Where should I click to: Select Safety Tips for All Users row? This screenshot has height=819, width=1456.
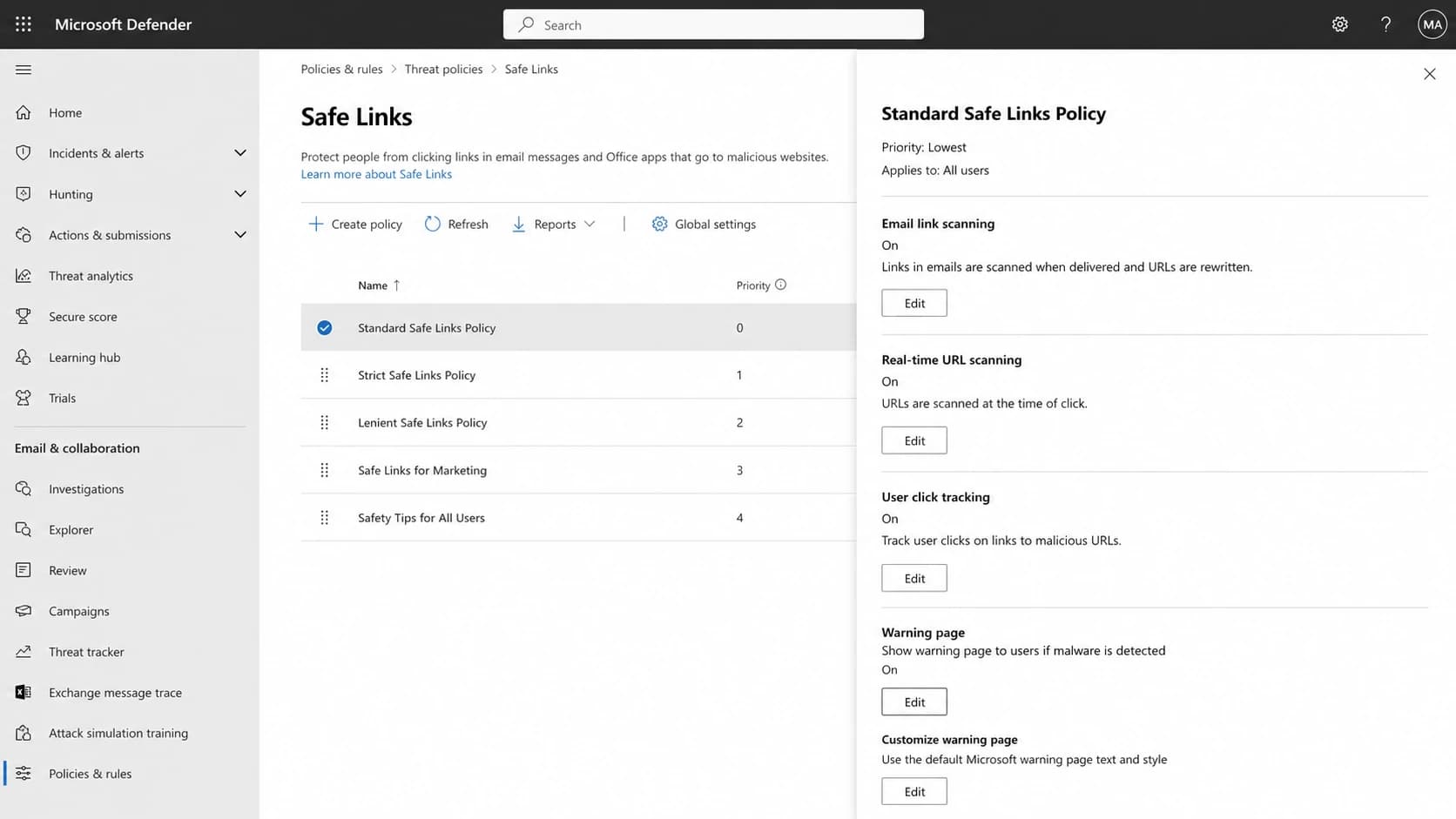(578, 518)
